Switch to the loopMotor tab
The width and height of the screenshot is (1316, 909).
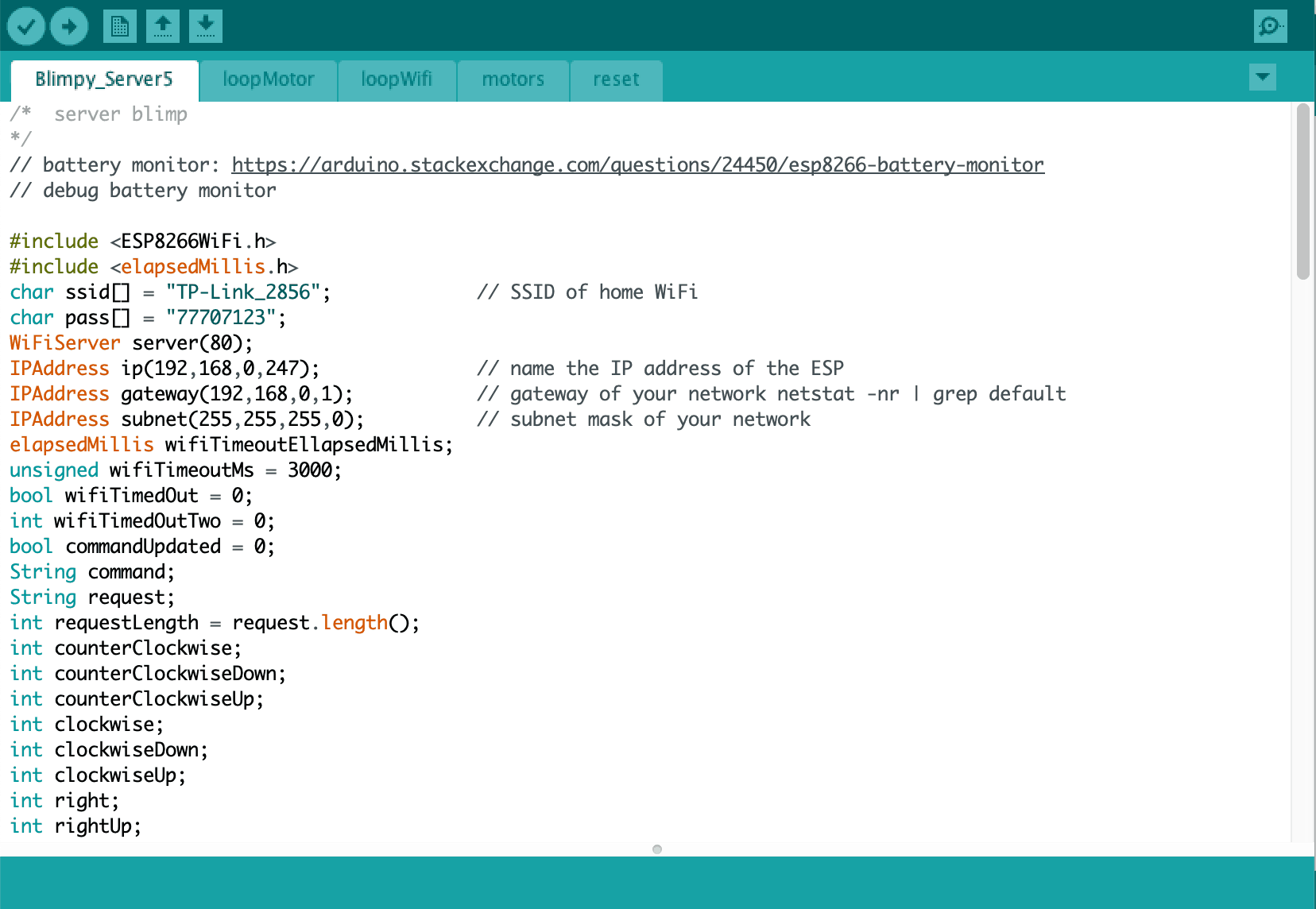pyautogui.click(x=269, y=79)
